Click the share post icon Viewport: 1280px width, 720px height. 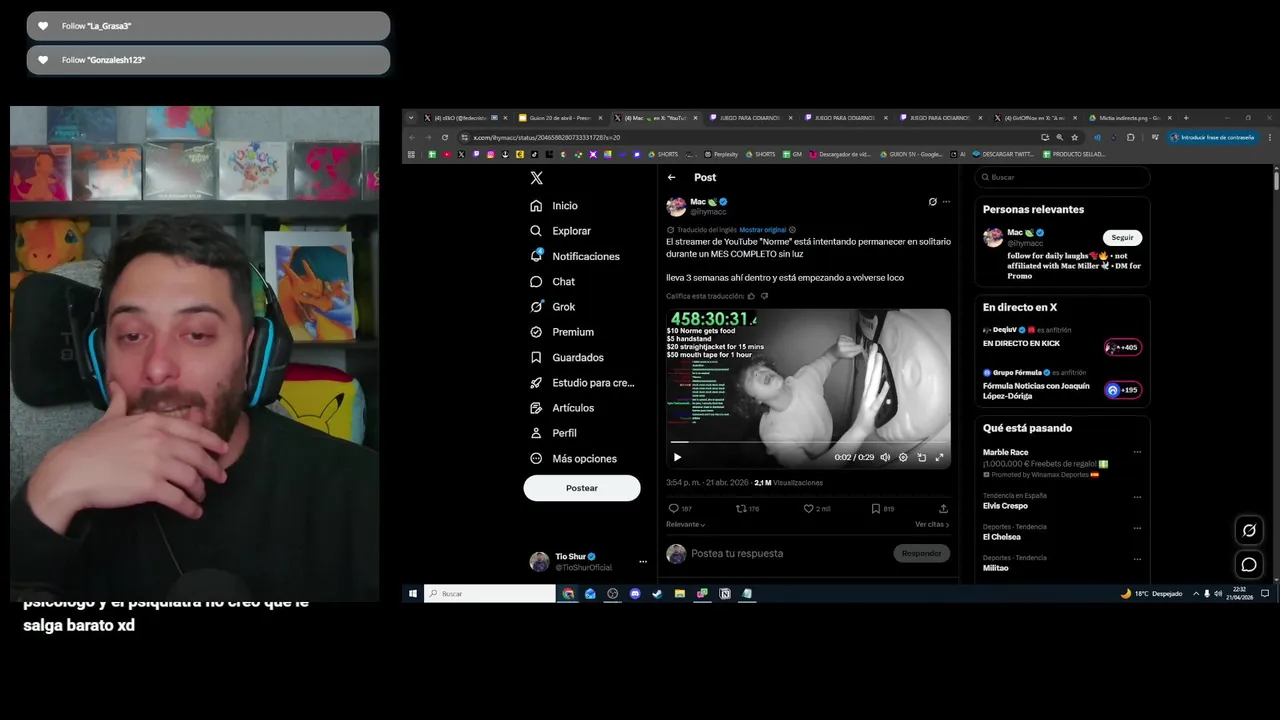pyautogui.click(x=943, y=509)
